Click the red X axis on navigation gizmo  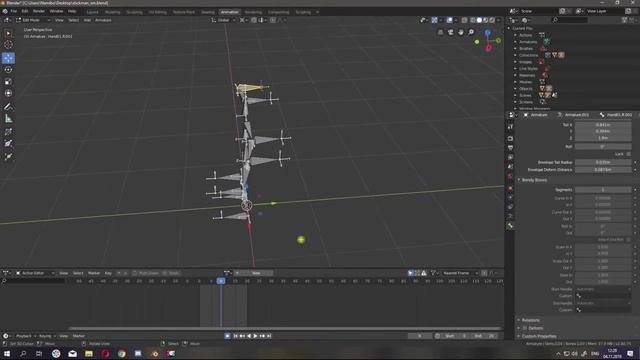[x=488, y=48]
